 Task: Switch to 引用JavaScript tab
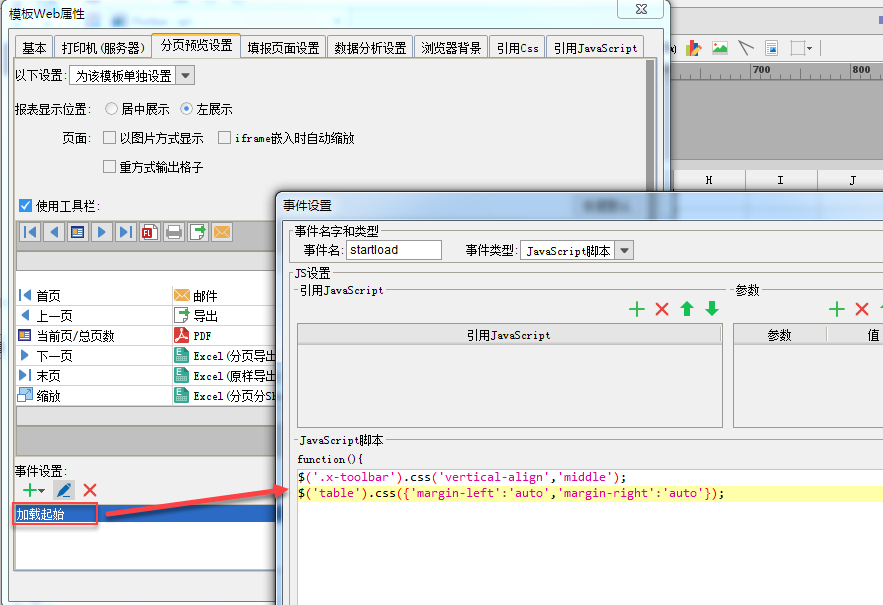595,48
